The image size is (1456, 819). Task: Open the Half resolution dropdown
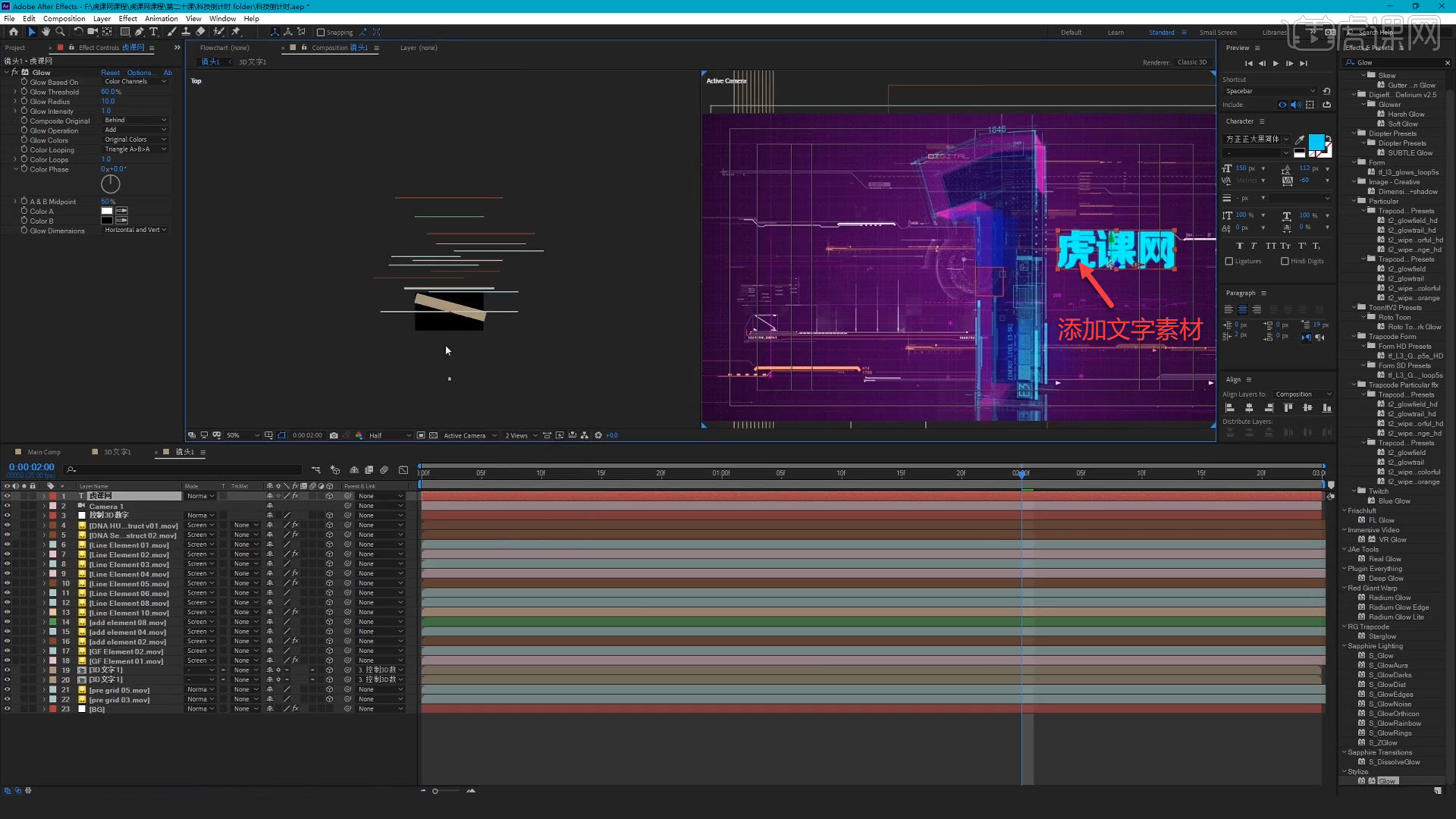coord(390,435)
